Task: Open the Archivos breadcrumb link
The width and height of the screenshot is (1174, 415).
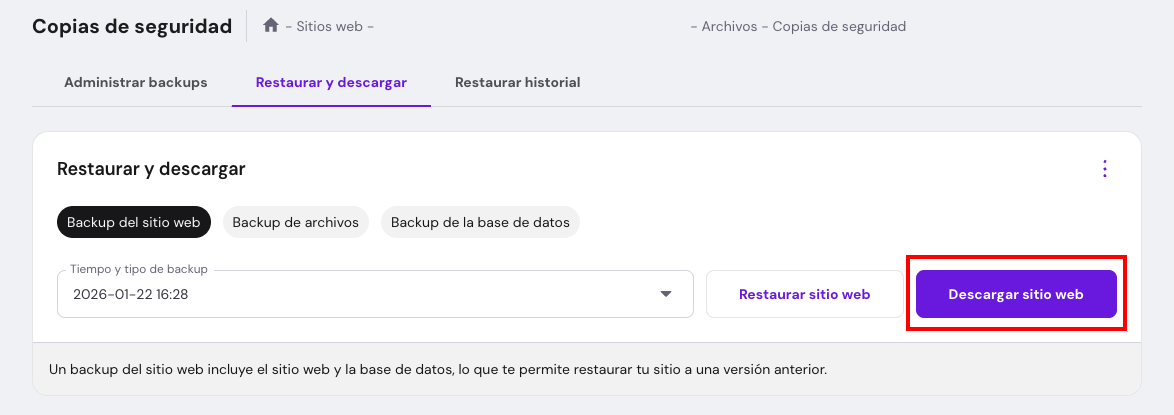Action: point(729,27)
